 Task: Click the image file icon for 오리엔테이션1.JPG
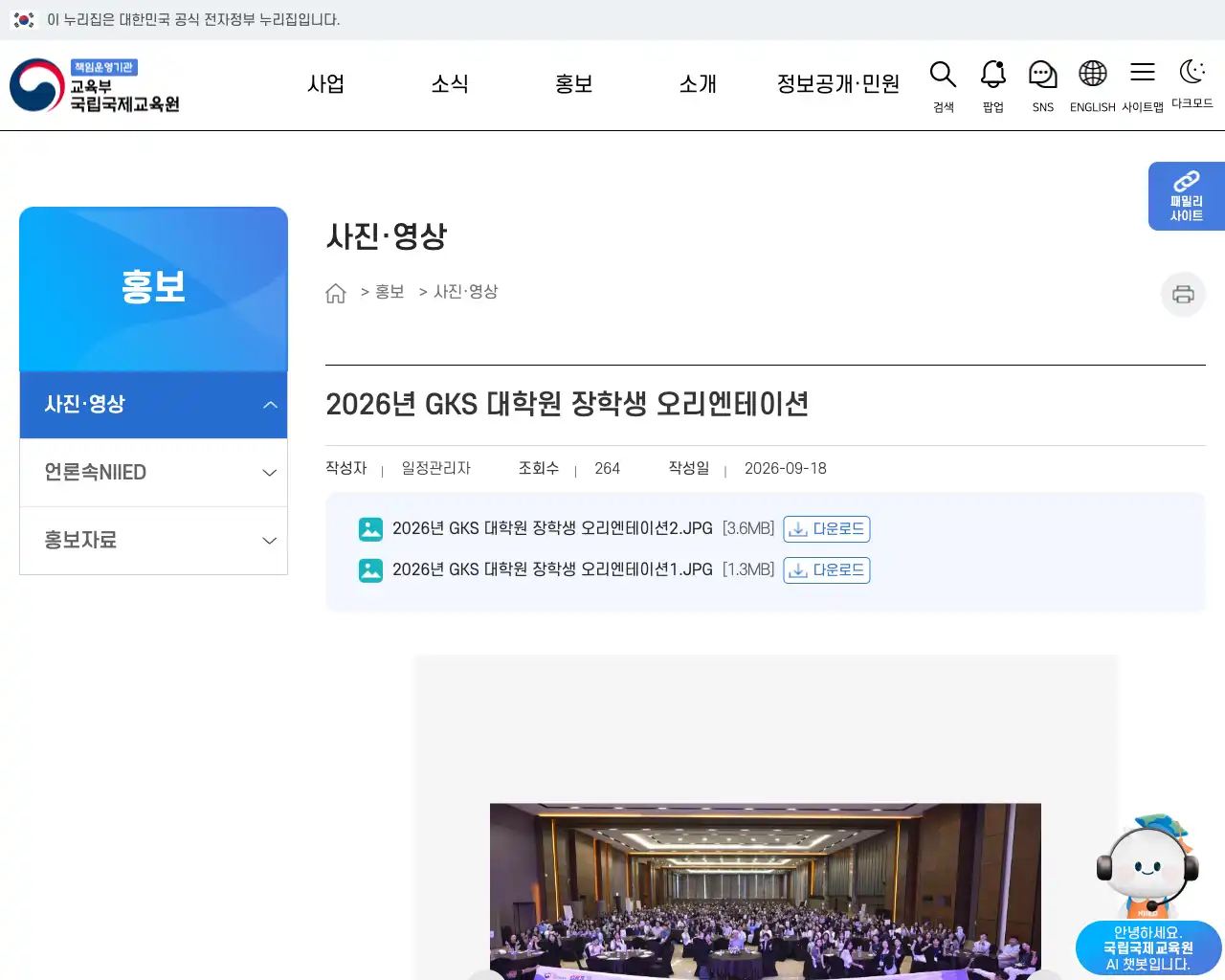click(370, 570)
